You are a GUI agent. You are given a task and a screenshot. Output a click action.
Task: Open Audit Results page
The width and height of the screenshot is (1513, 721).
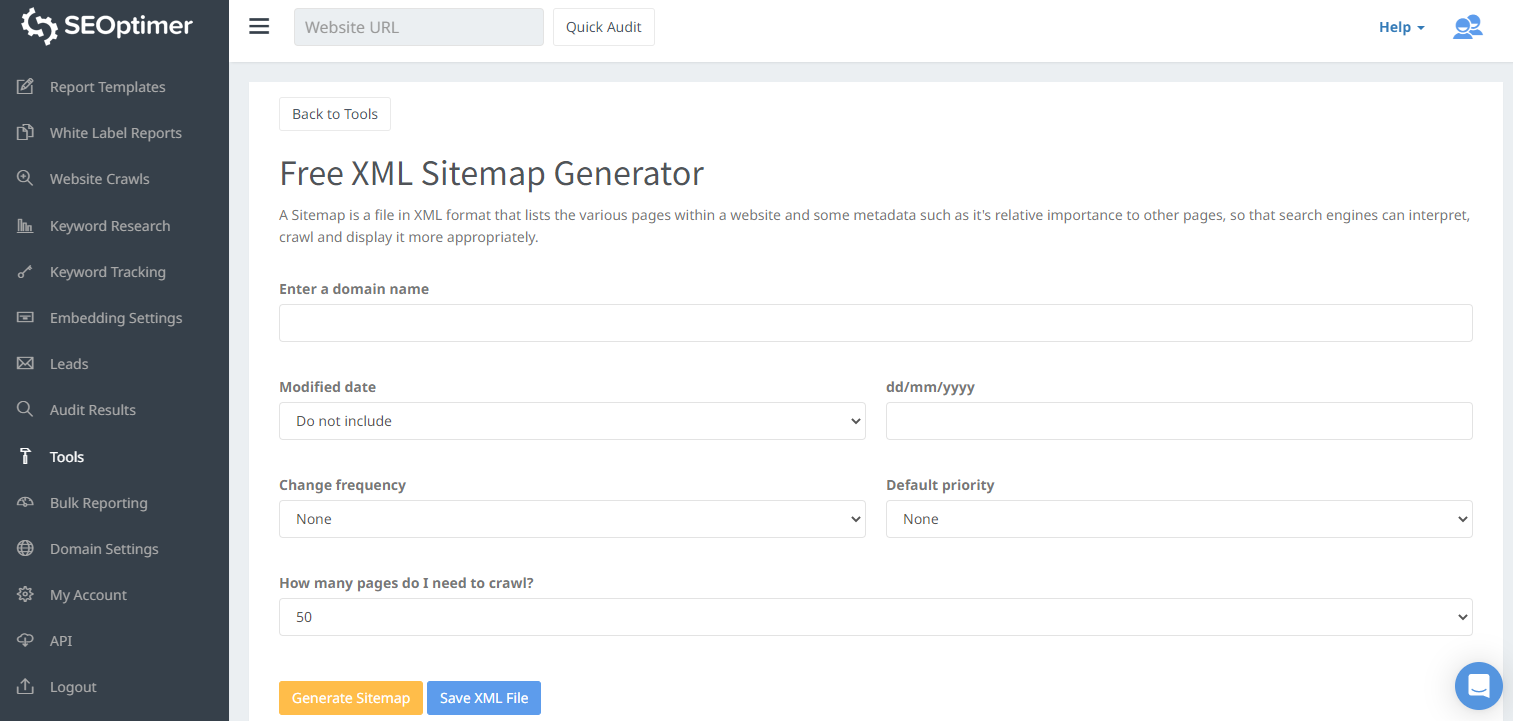coord(93,410)
